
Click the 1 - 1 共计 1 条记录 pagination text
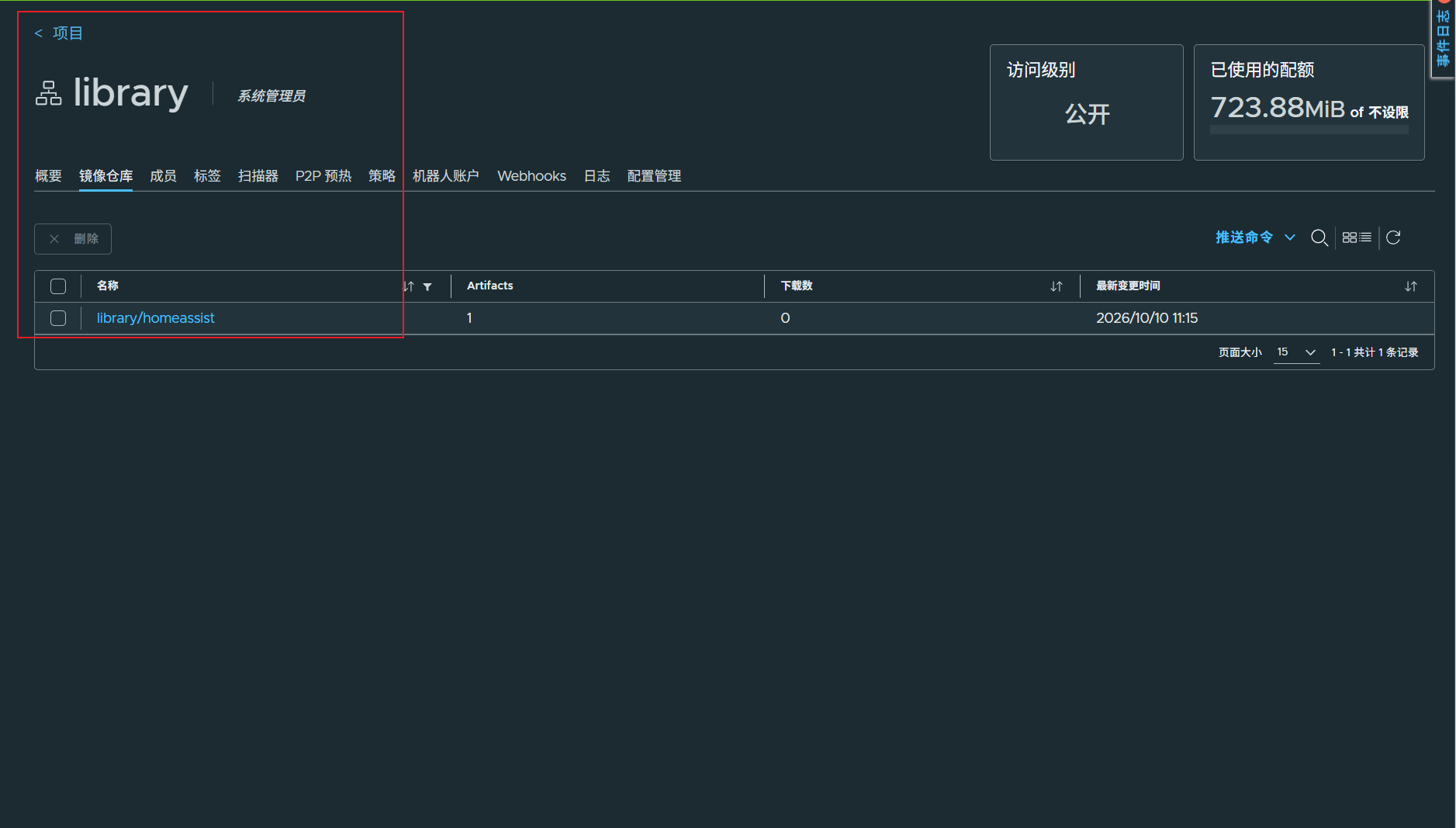coord(1375,352)
